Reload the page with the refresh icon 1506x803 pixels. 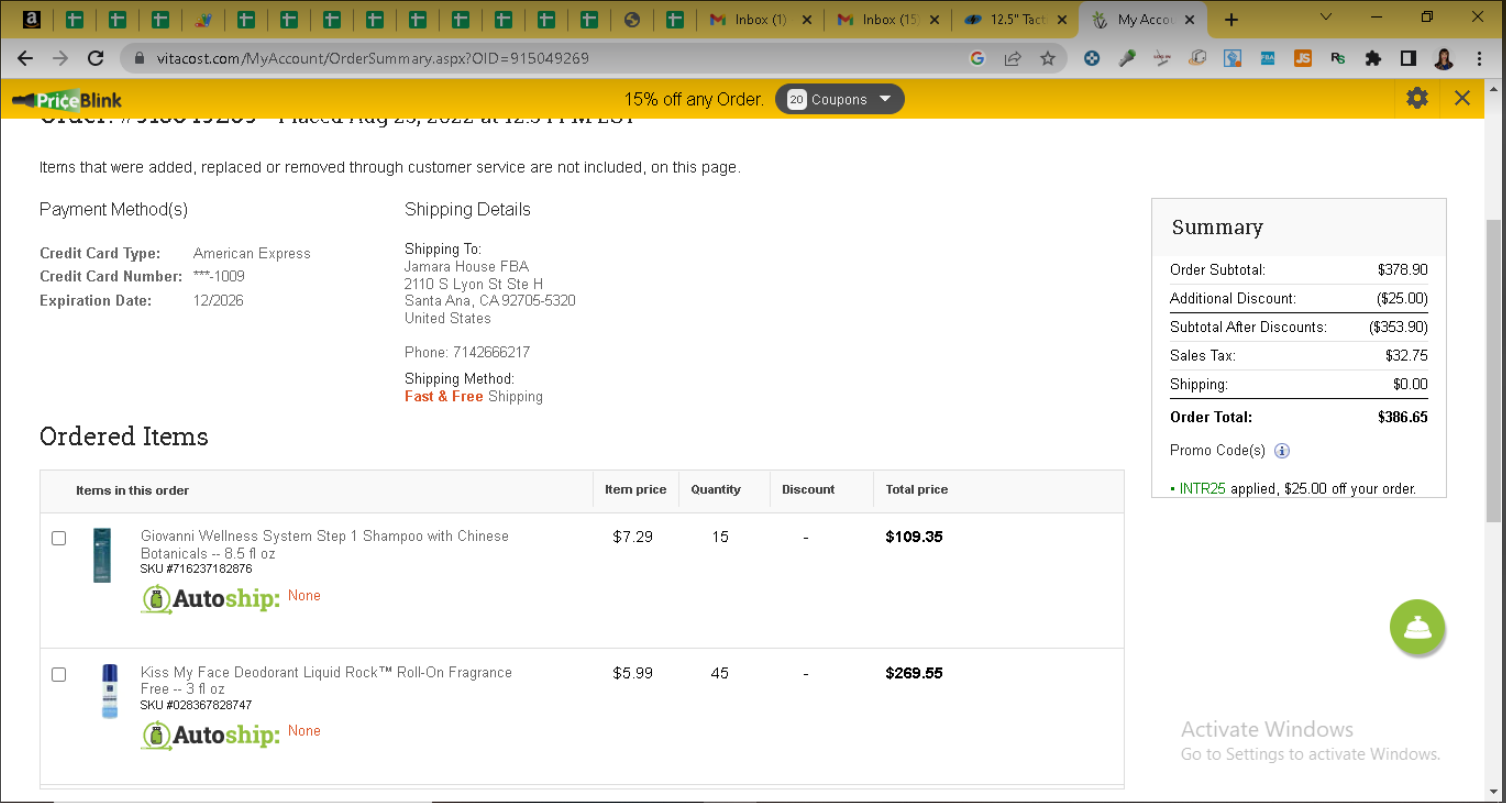pos(96,59)
